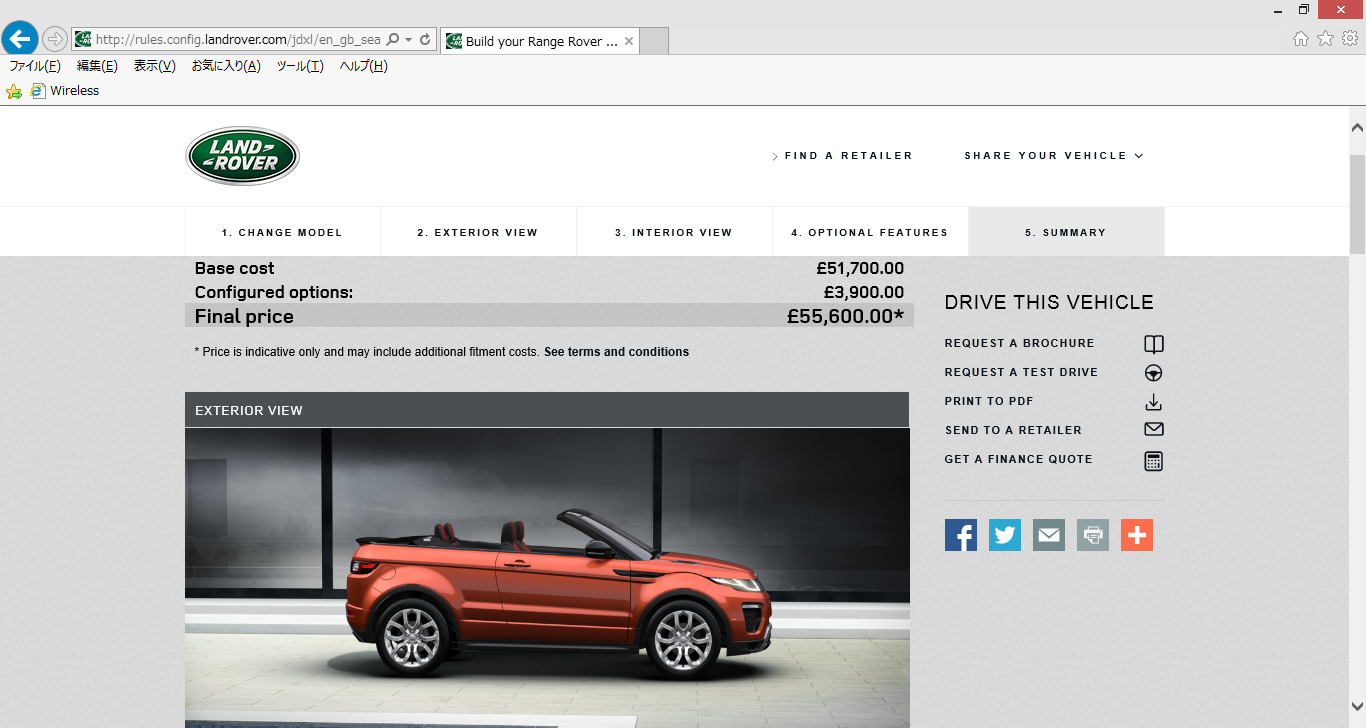Click the vertical scrollbar thumb
The width and height of the screenshot is (1366, 728).
tap(1357, 205)
